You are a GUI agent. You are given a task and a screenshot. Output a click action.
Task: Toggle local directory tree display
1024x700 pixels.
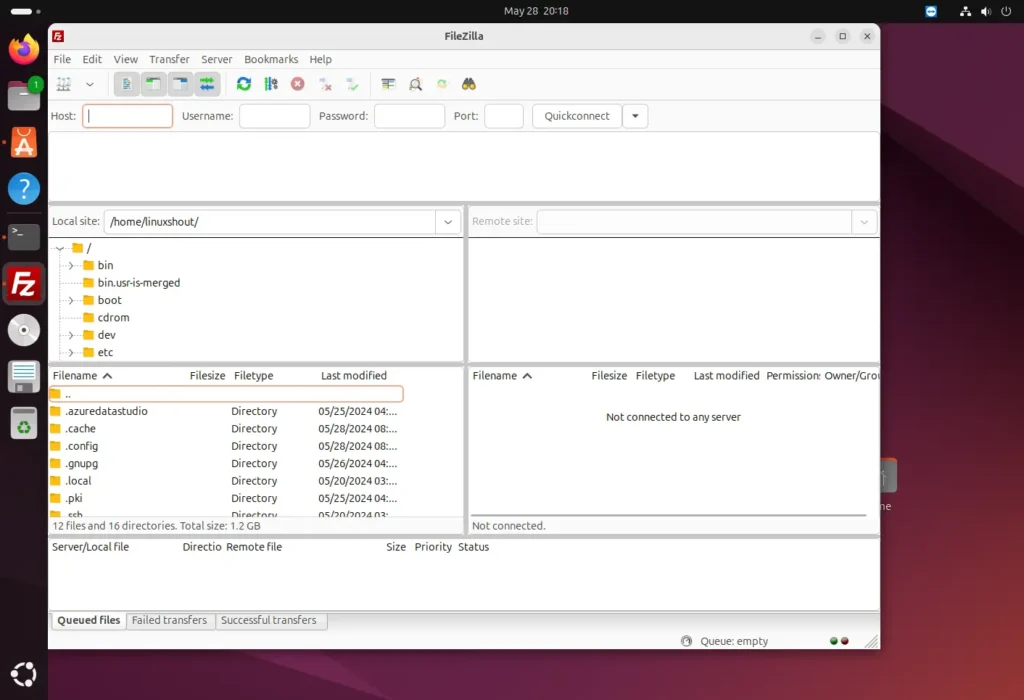pos(153,84)
